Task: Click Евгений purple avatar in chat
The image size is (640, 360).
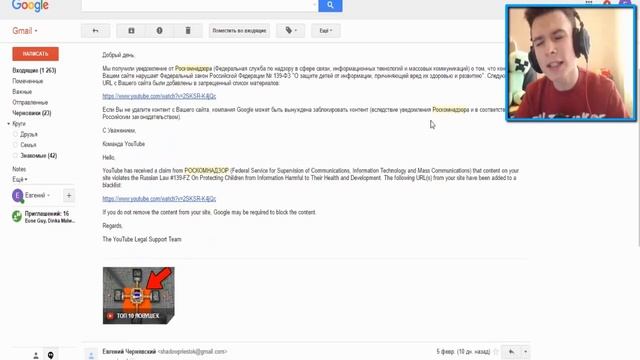Action: (18, 196)
